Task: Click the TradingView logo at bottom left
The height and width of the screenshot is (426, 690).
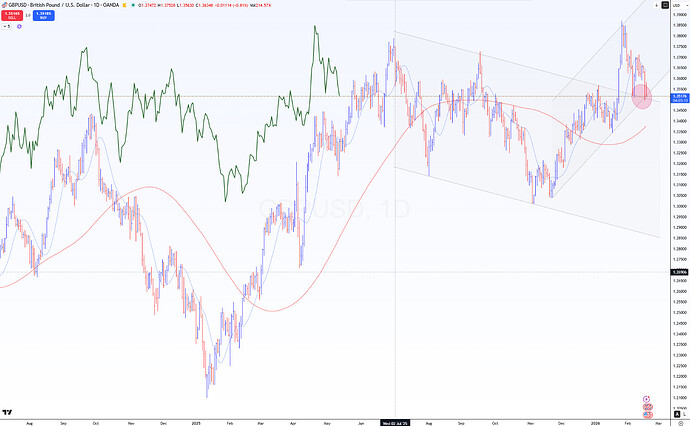Action: coord(7,412)
